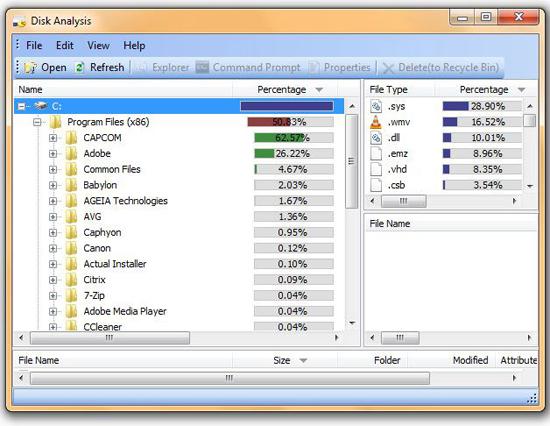This screenshot has width=550, height=426.
Task: Expand the AVG folder node
Action: coord(53,217)
